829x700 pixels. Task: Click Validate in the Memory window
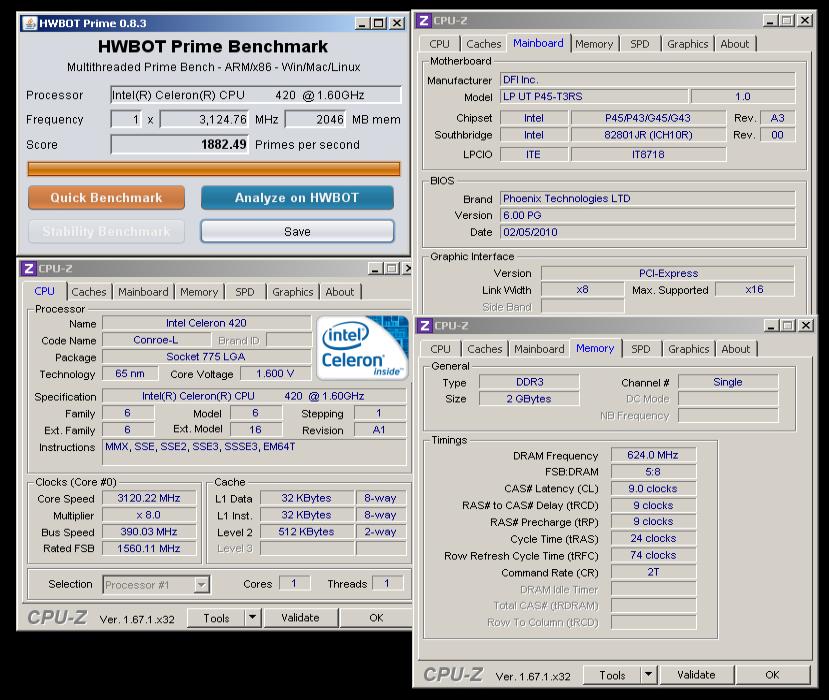point(696,675)
